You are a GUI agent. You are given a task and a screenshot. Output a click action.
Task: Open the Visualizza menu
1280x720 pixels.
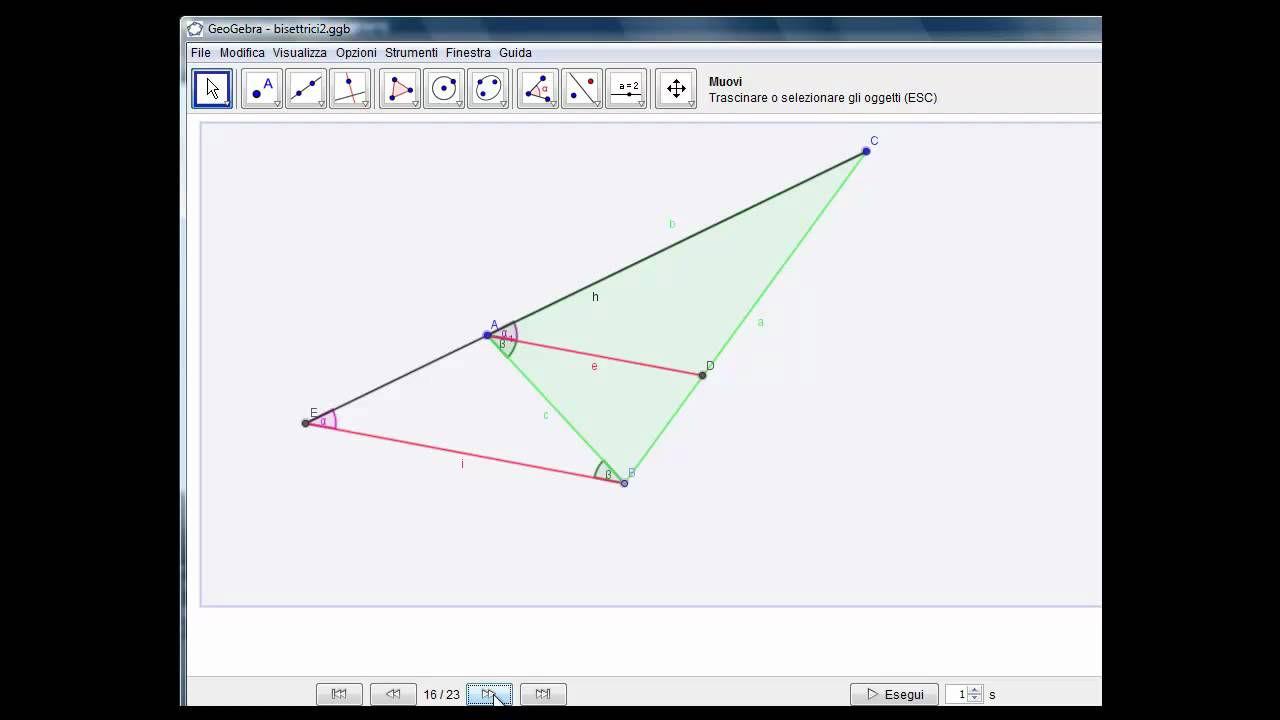[300, 53]
